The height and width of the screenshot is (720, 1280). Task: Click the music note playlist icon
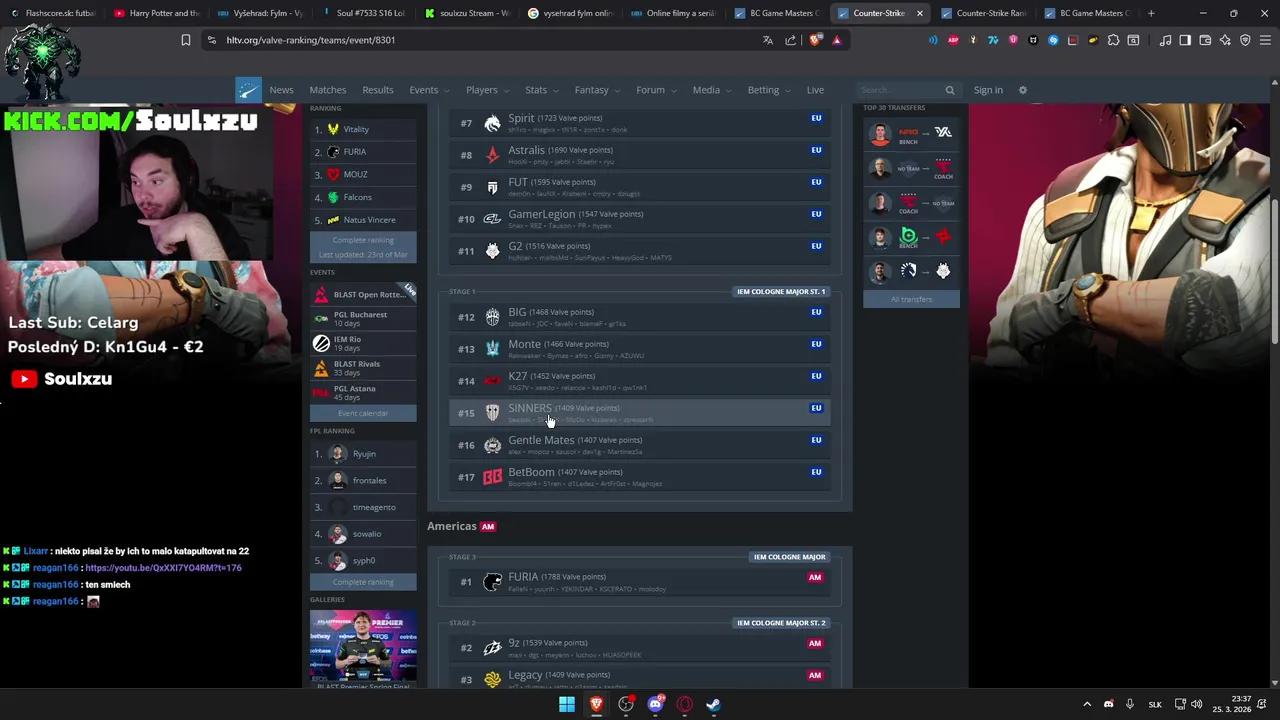click(x=1165, y=40)
